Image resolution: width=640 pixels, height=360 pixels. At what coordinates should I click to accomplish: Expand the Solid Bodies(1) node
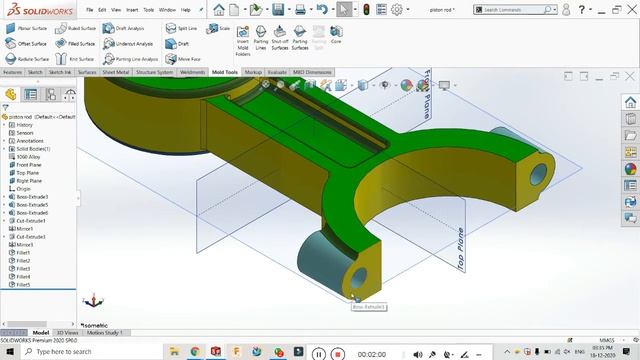(x=4, y=149)
